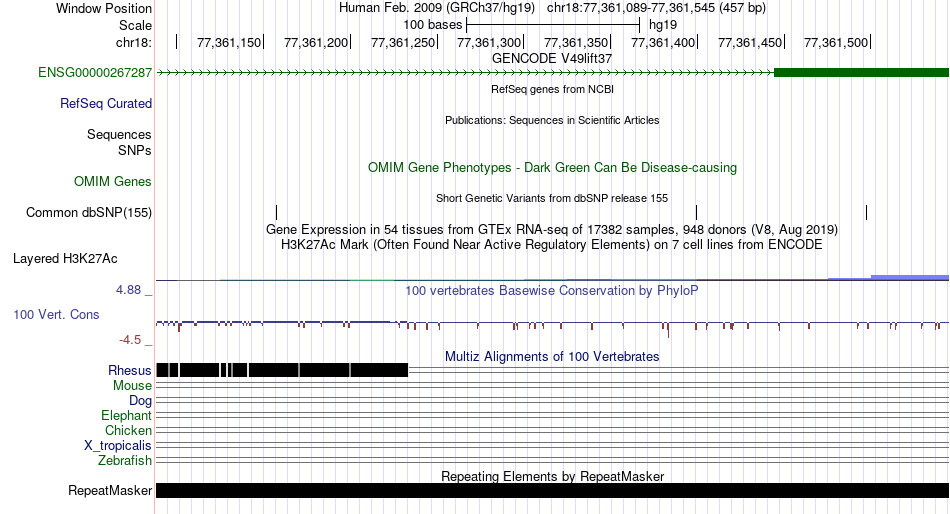This screenshot has height=514, width=950.
Task: Click the Rhesus black alignment block
Action: pos(282,370)
